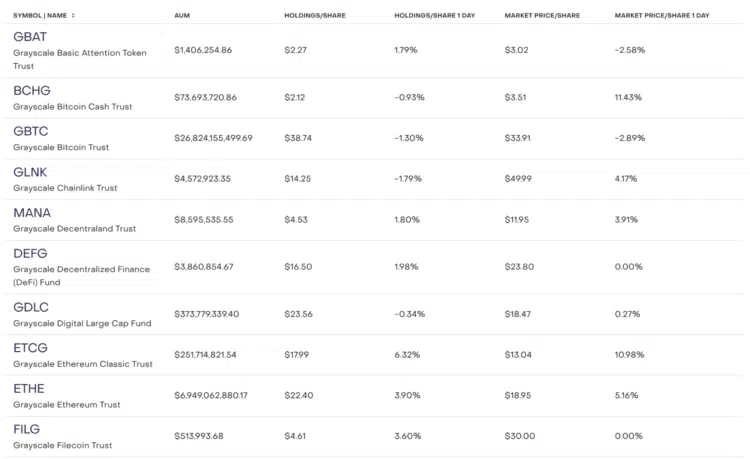Viewport: 750px width, 459px height.
Task: Open Grayscale Filecoin Trust name
Action: 63,445
